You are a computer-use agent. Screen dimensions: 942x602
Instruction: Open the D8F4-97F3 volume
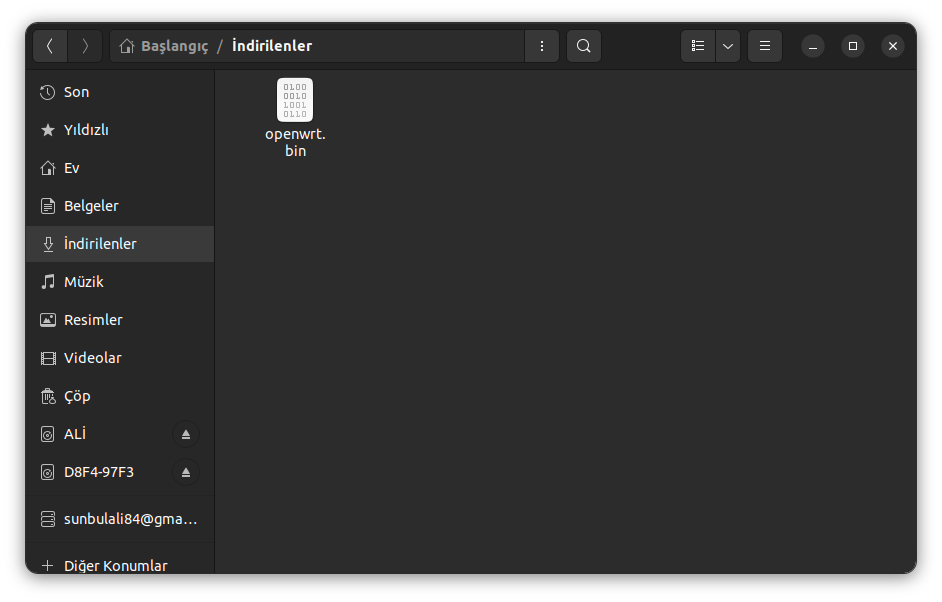(99, 472)
